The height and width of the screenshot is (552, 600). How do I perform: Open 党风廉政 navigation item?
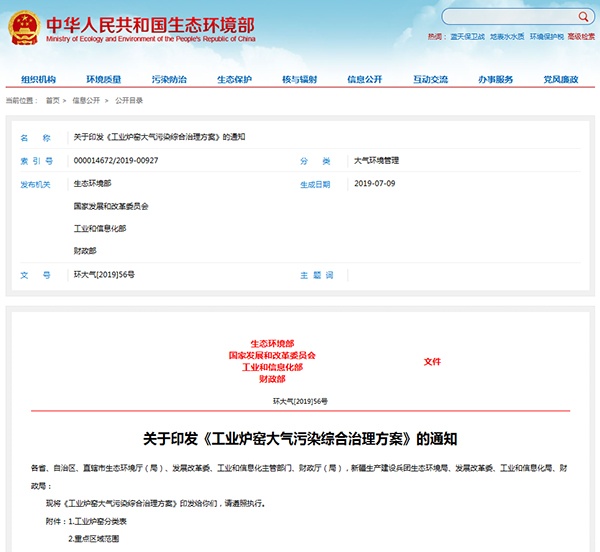point(560,79)
